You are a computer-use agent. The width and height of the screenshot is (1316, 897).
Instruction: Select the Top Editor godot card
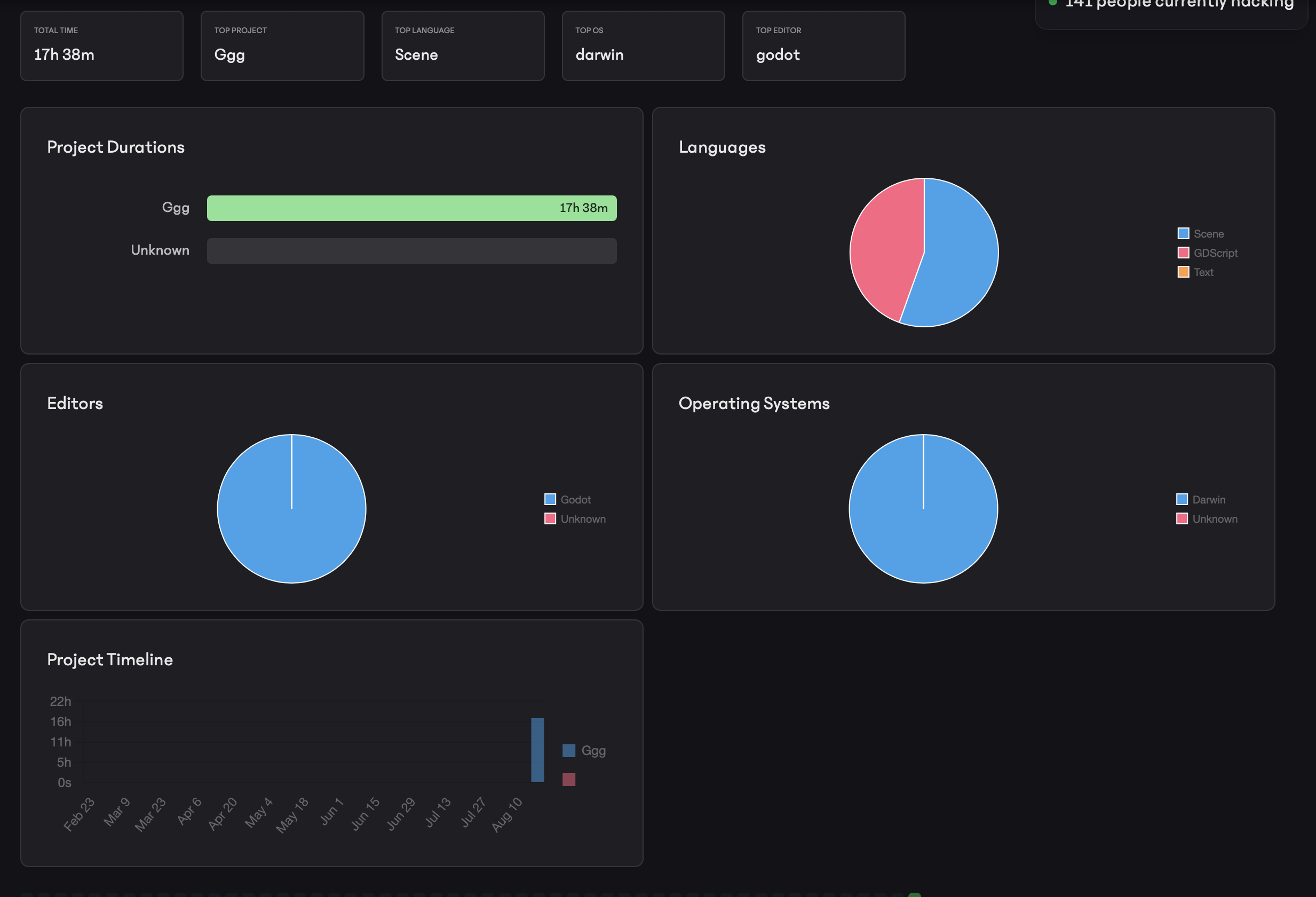click(x=823, y=46)
